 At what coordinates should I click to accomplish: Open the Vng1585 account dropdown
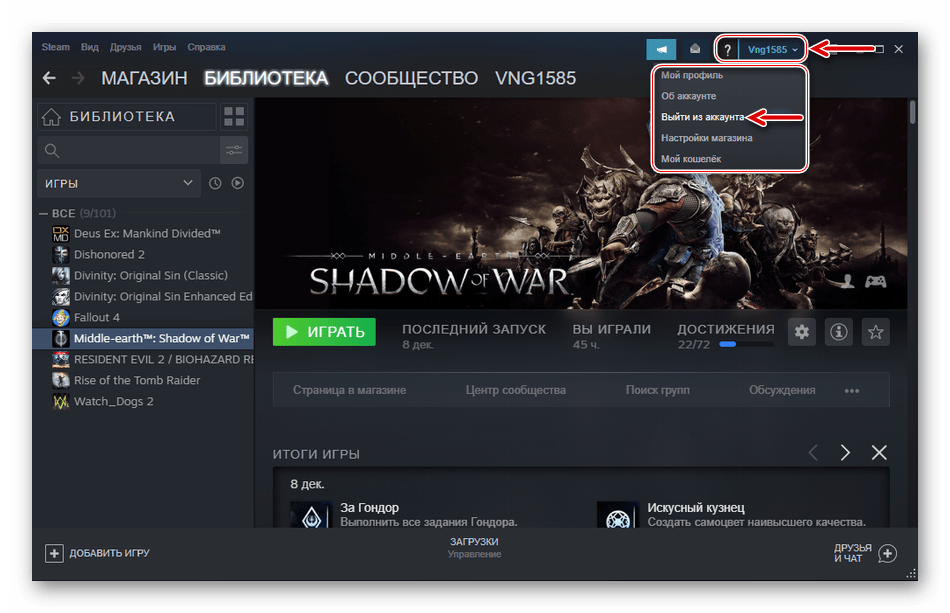point(773,49)
